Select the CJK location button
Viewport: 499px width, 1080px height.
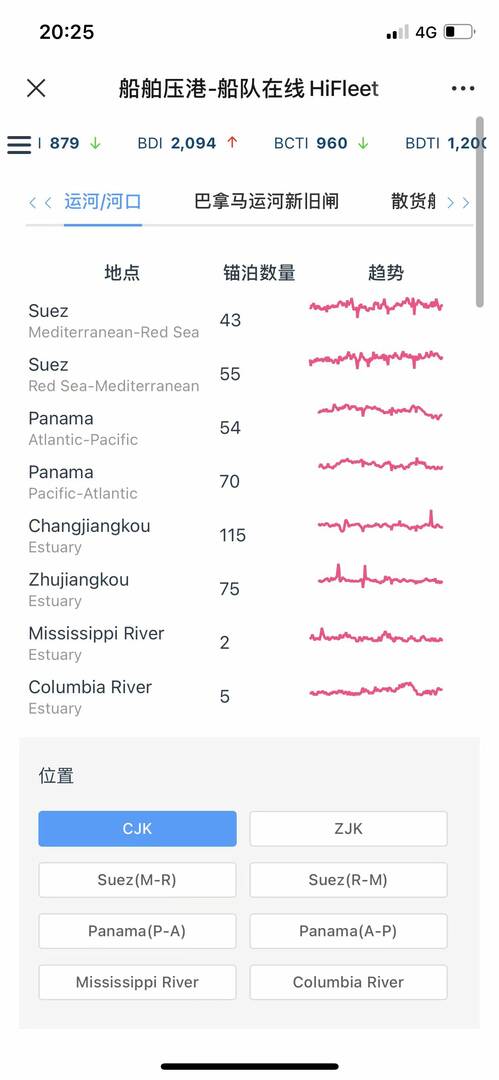point(137,829)
